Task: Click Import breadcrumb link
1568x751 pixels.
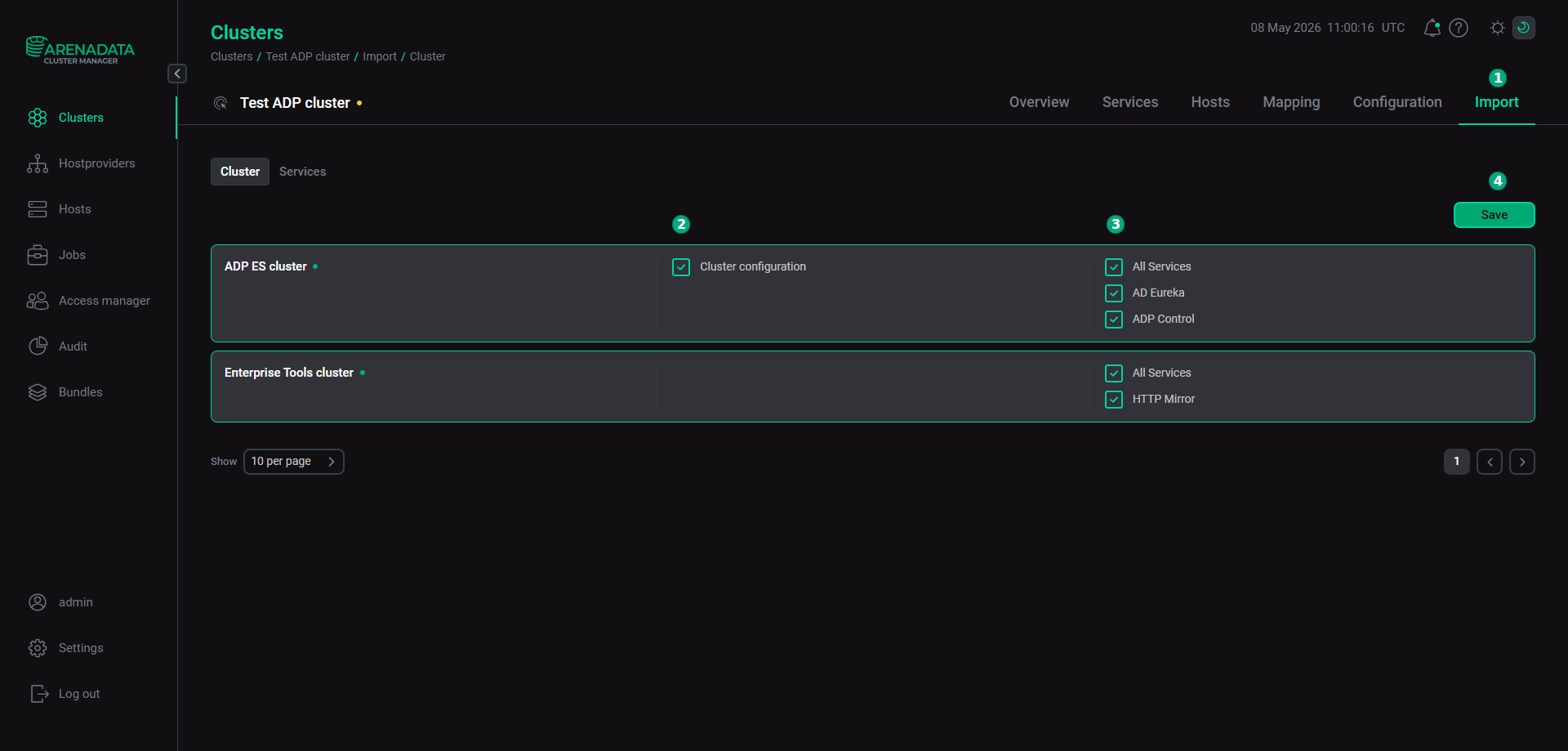Action: 380,56
